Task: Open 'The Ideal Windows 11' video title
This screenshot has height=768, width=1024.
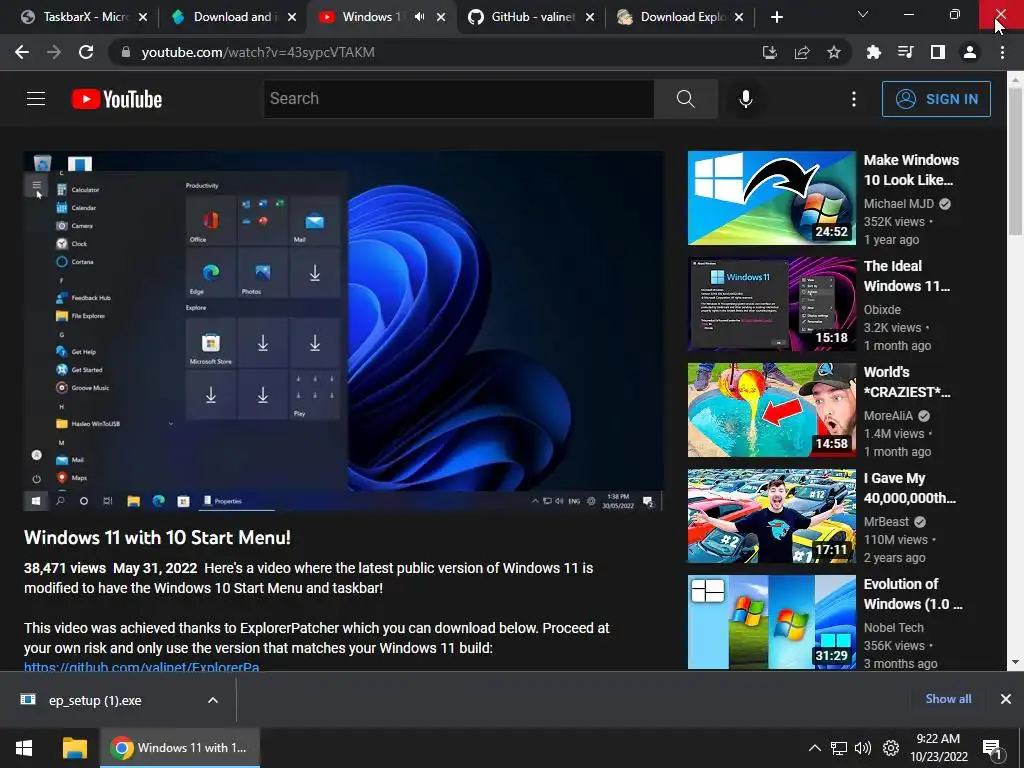Action: pyautogui.click(x=906, y=276)
